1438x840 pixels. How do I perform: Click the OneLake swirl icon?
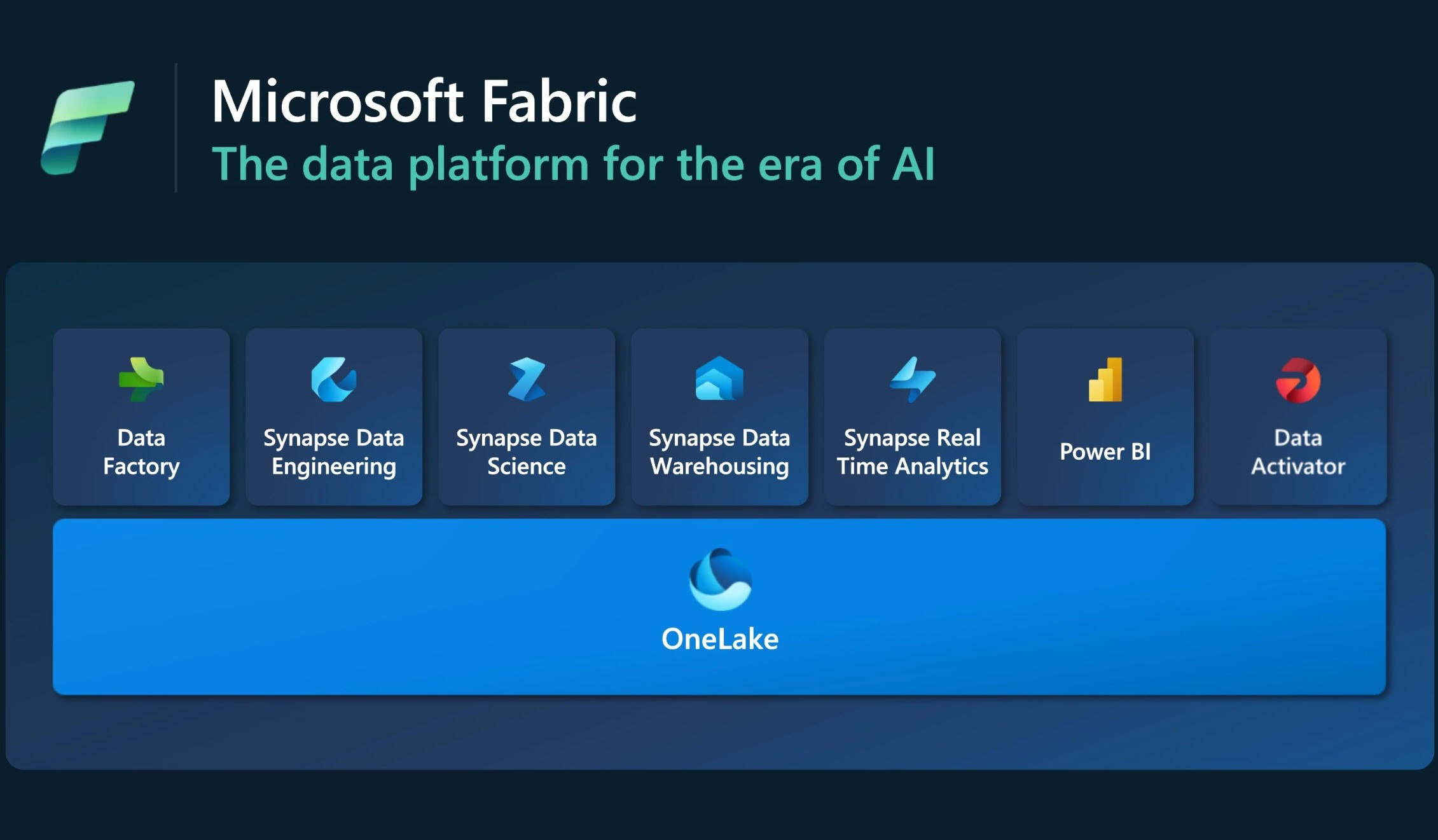tap(720, 579)
